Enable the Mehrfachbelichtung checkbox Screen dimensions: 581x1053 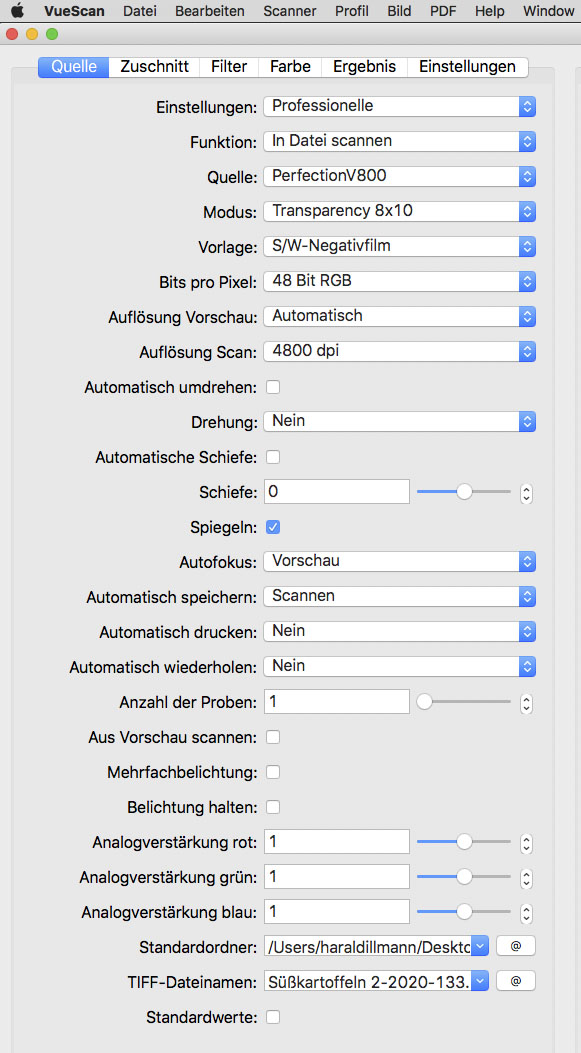pos(273,772)
